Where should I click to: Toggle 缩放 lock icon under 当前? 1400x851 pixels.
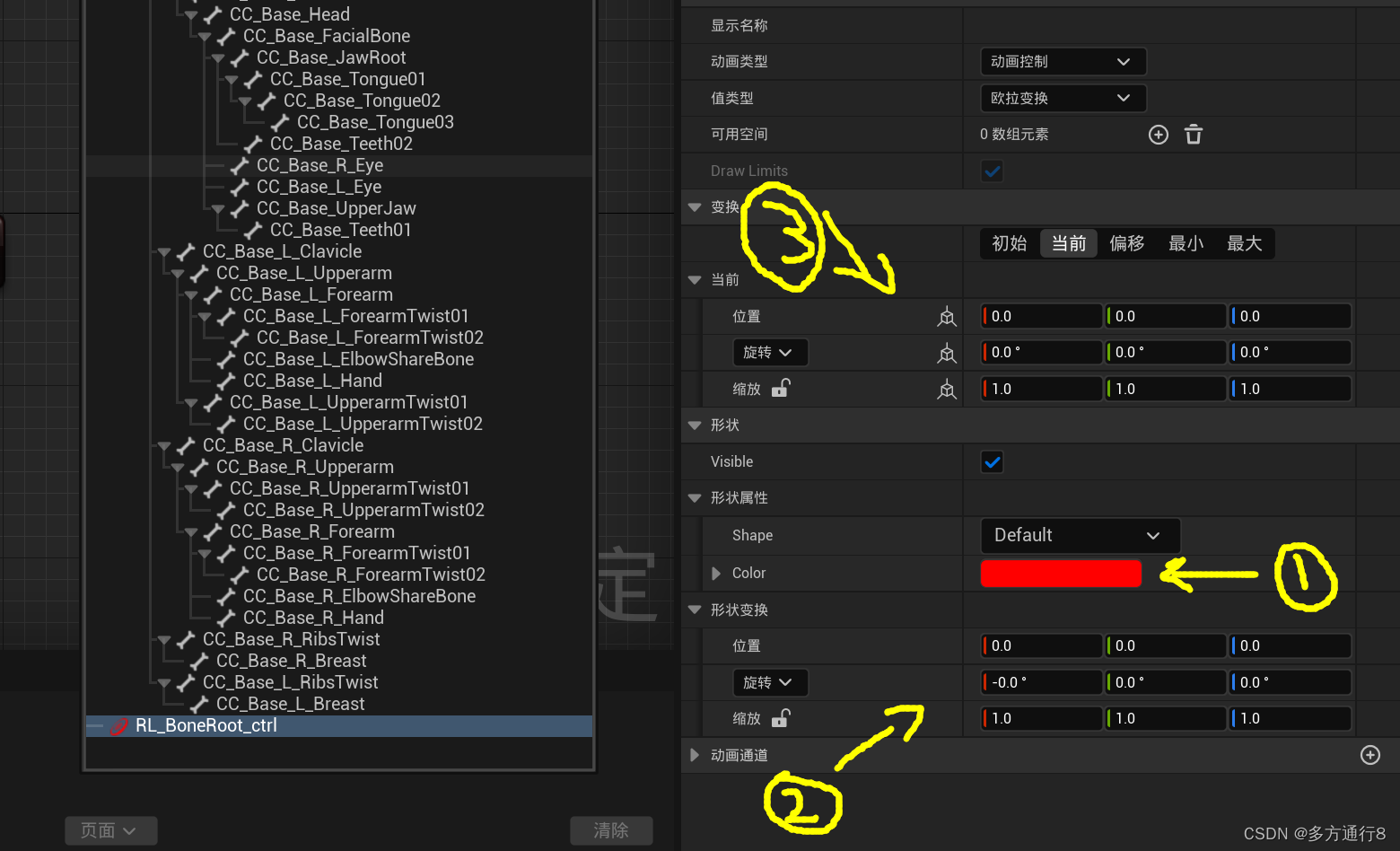click(781, 388)
